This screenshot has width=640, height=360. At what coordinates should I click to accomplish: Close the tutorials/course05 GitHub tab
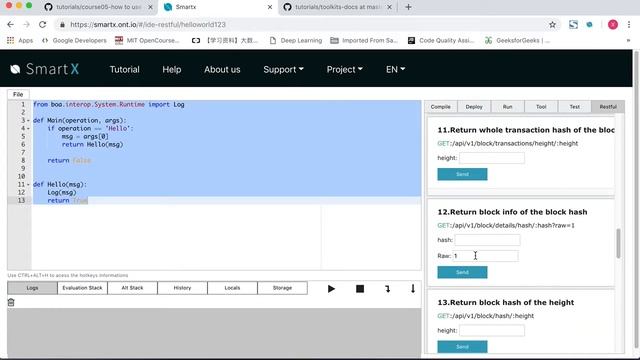tap(150, 7)
